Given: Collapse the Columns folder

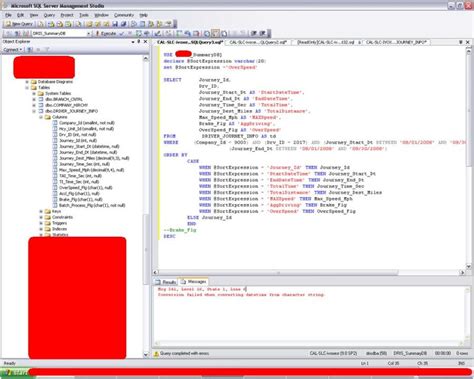Looking at the screenshot, I should click(41, 117).
